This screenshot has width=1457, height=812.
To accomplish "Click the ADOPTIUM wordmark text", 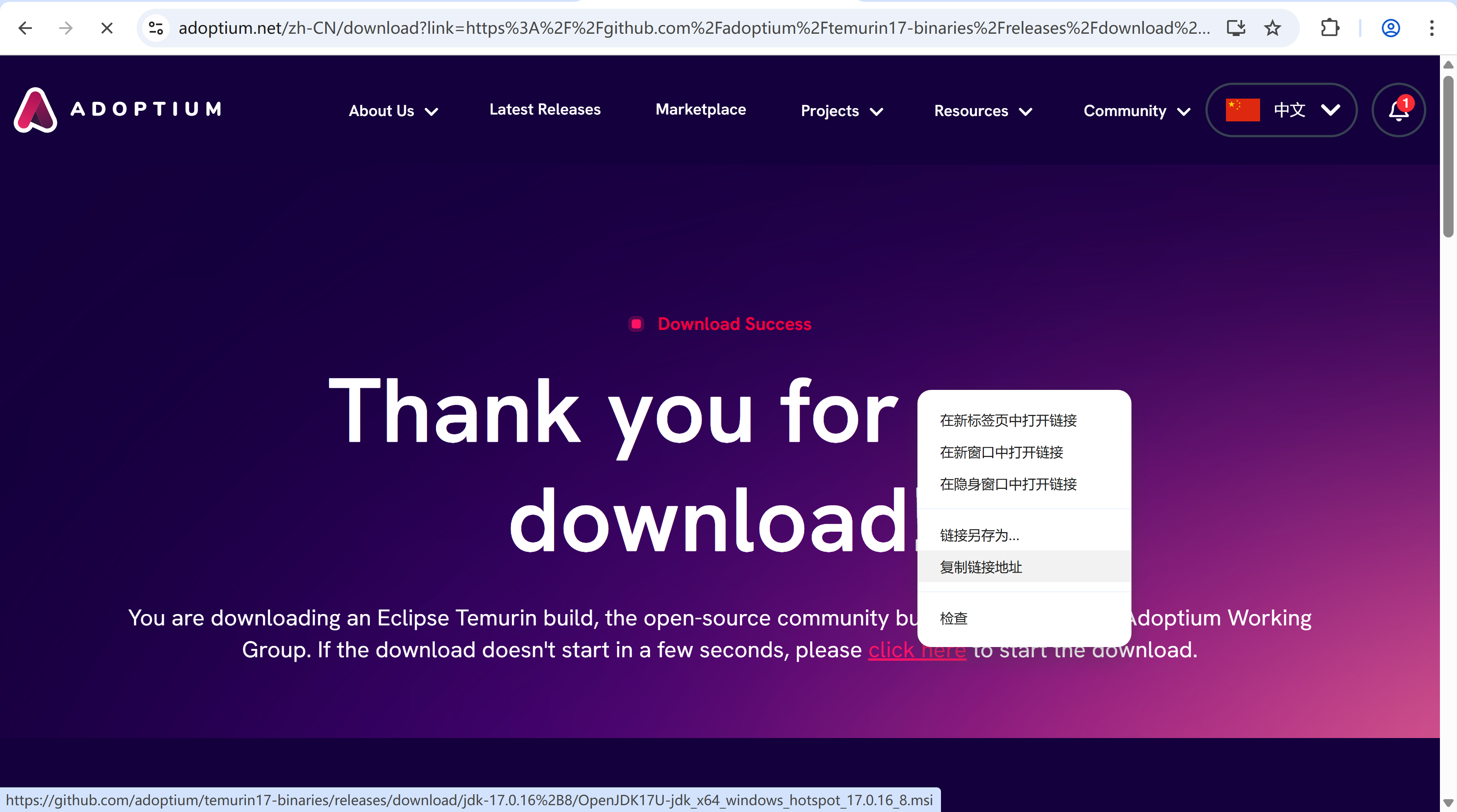I will click(x=146, y=109).
